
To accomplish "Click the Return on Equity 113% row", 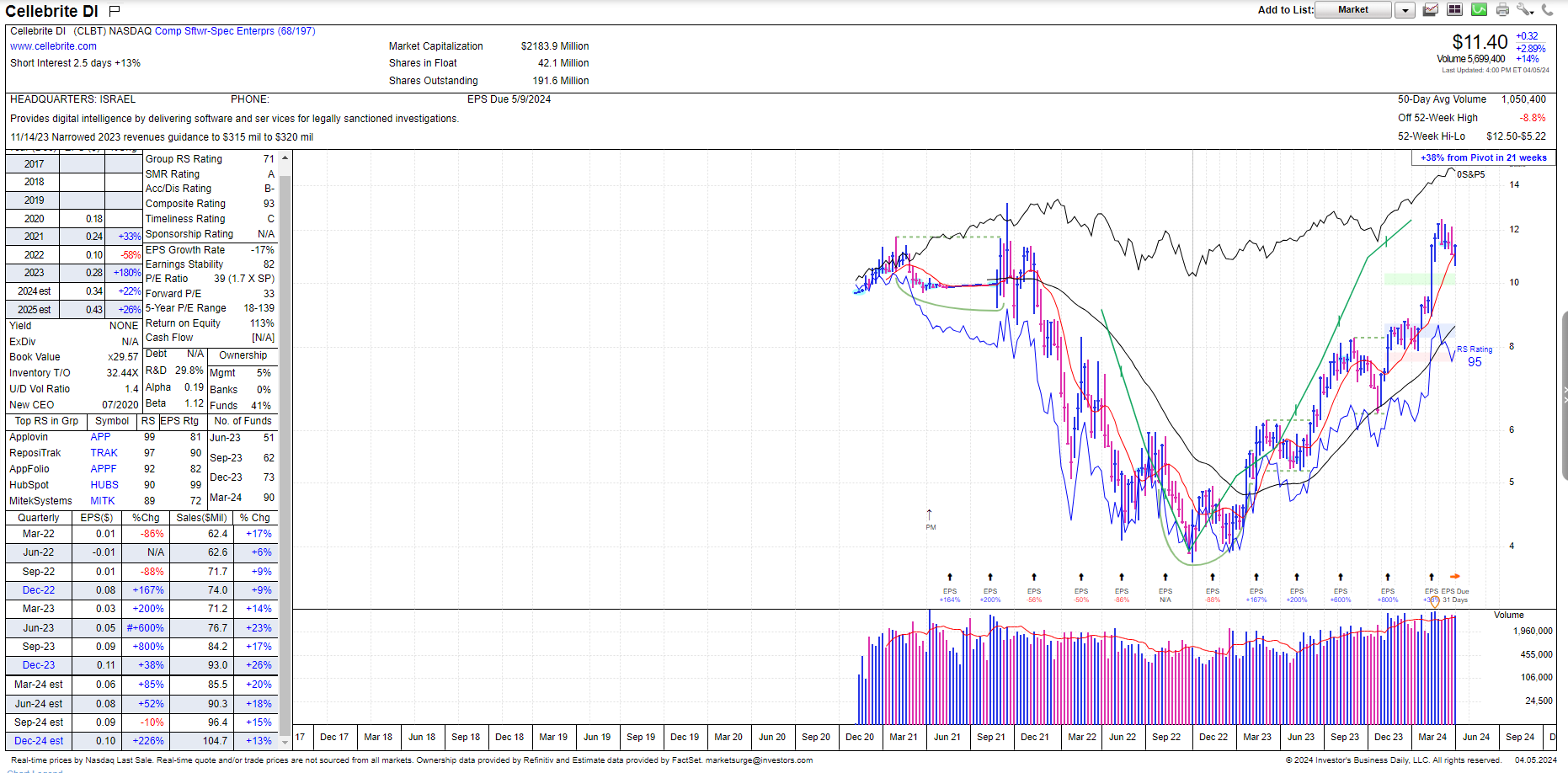I will coord(210,323).
